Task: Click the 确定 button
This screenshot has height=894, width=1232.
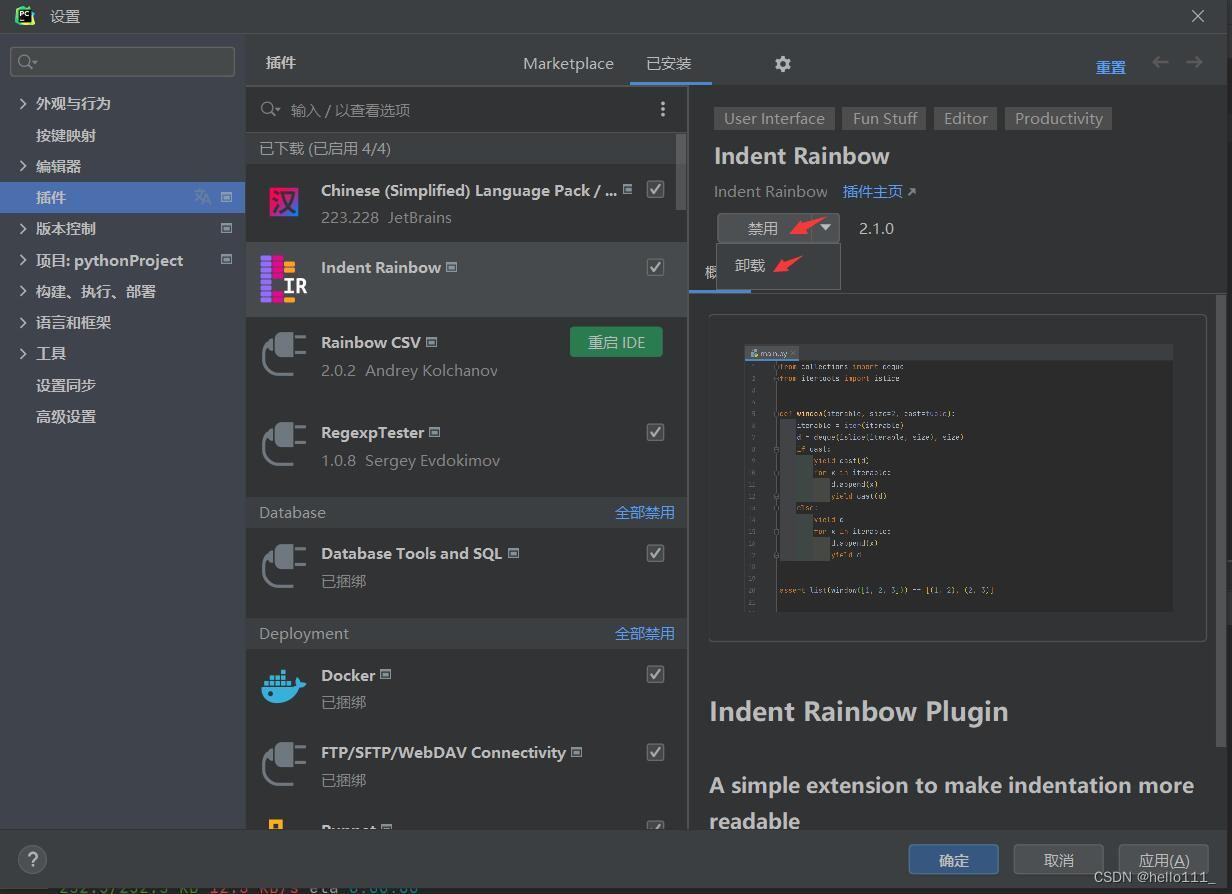Action: coord(954,860)
